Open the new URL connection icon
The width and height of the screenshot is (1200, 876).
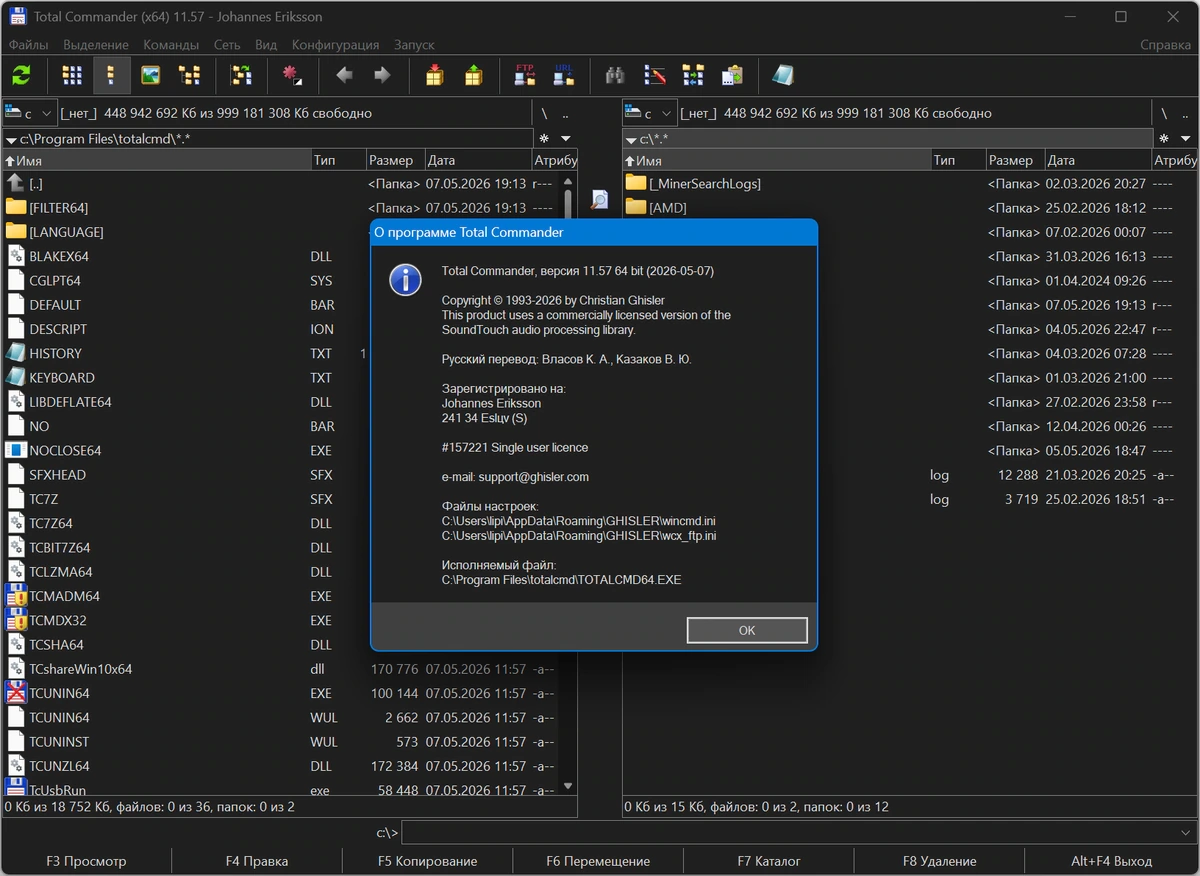tap(564, 75)
